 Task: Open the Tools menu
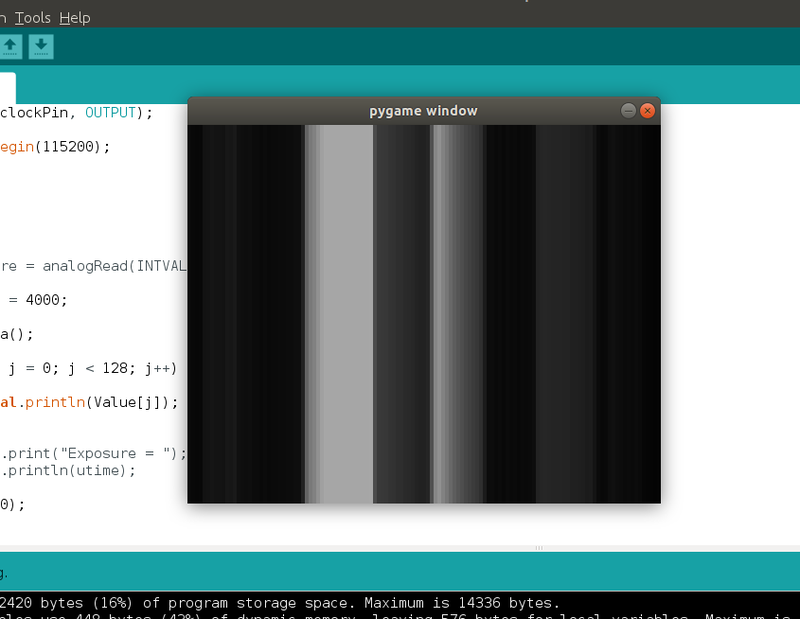(x=33, y=18)
